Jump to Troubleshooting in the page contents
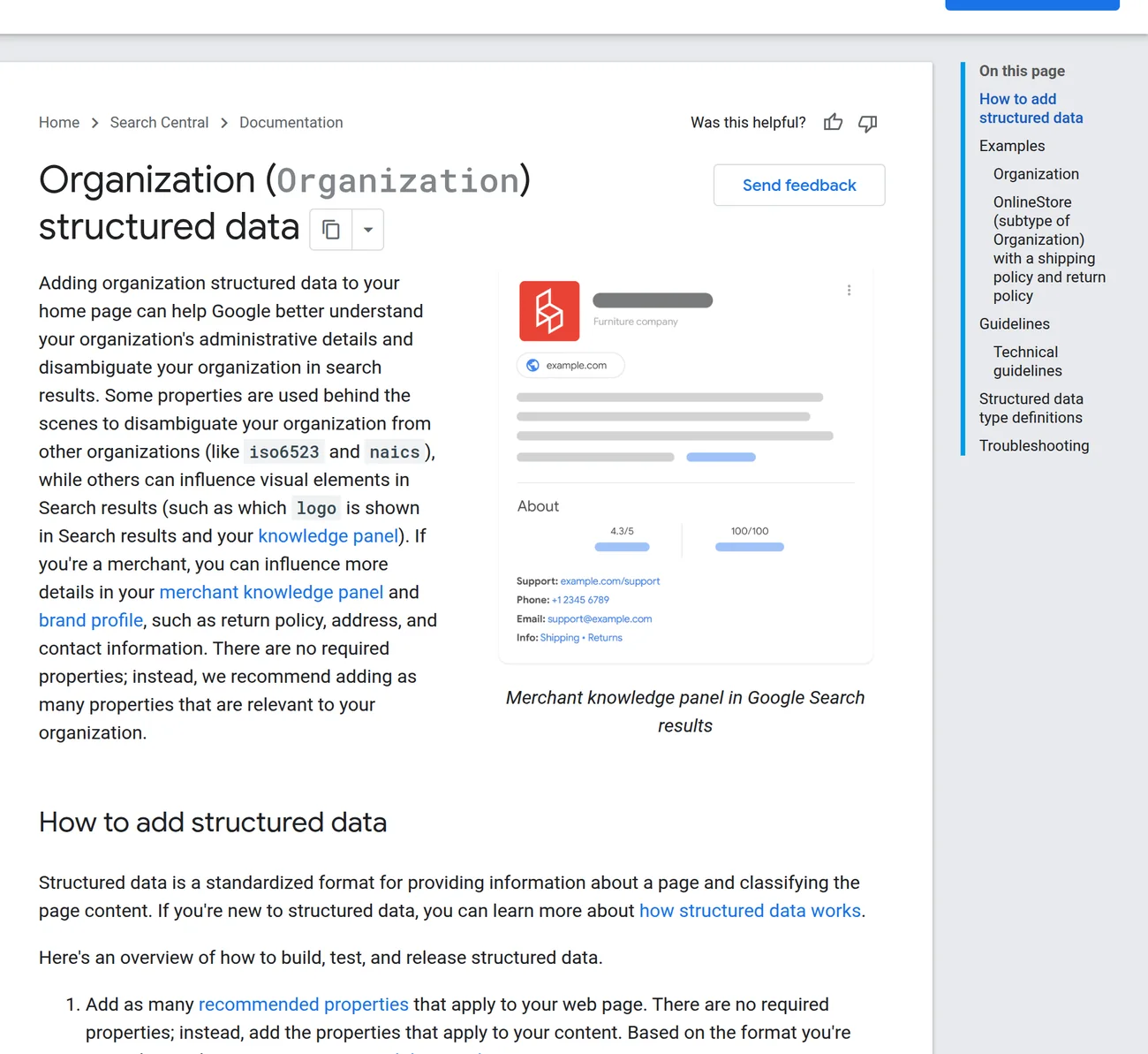 point(1034,446)
